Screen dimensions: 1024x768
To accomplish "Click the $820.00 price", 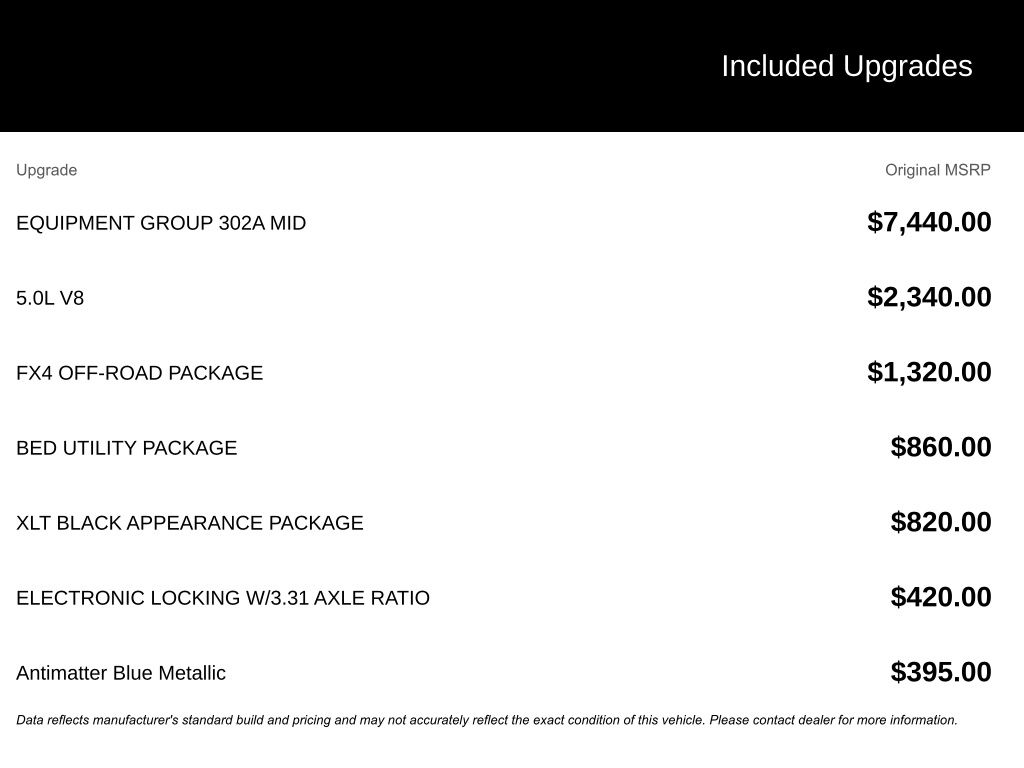I will [x=941, y=522].
